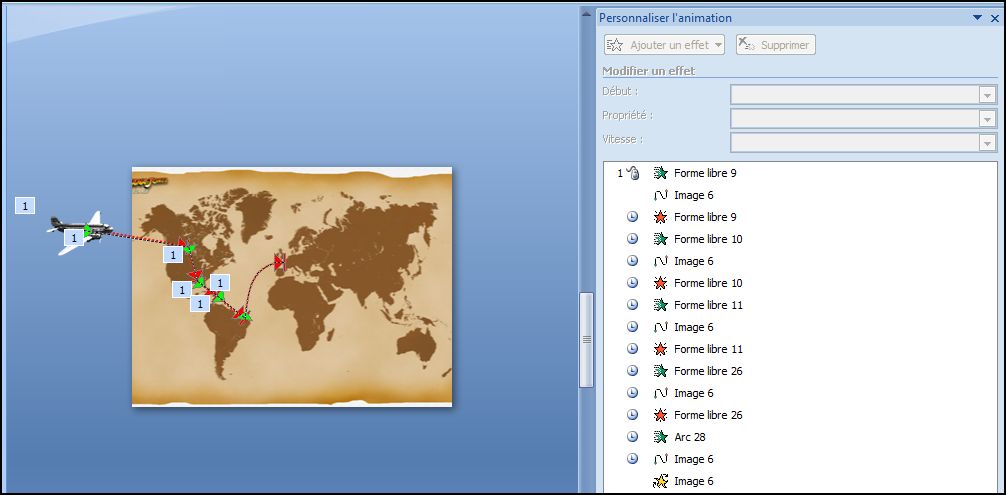This screenshot has height=495, width=1006.
Task: Select the Forme libre 26 exit row text
Action: (708, 415)
